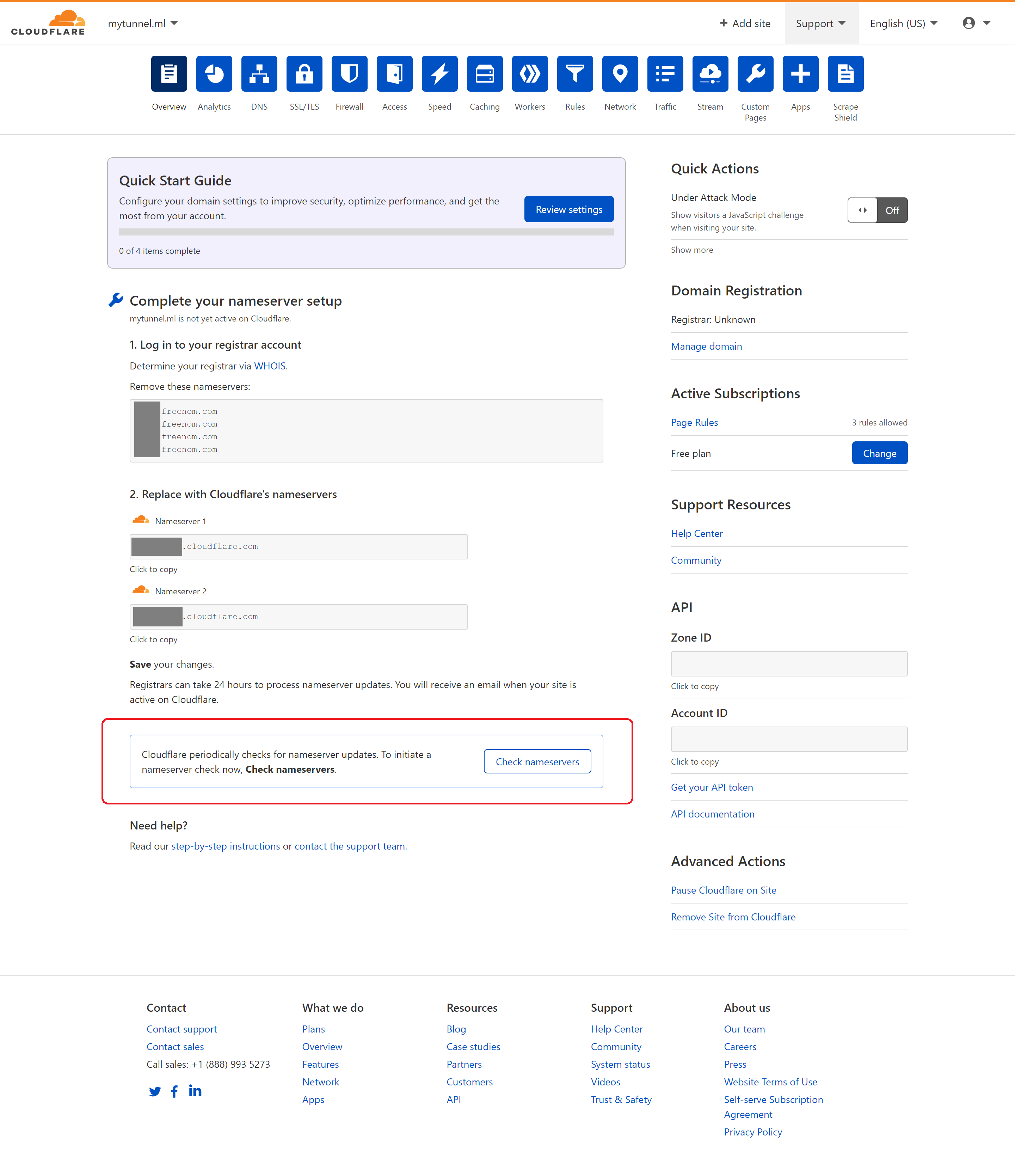Click the Quick Start Guide progress bar
The image size is (1015, 1176).
click(367, 232)
